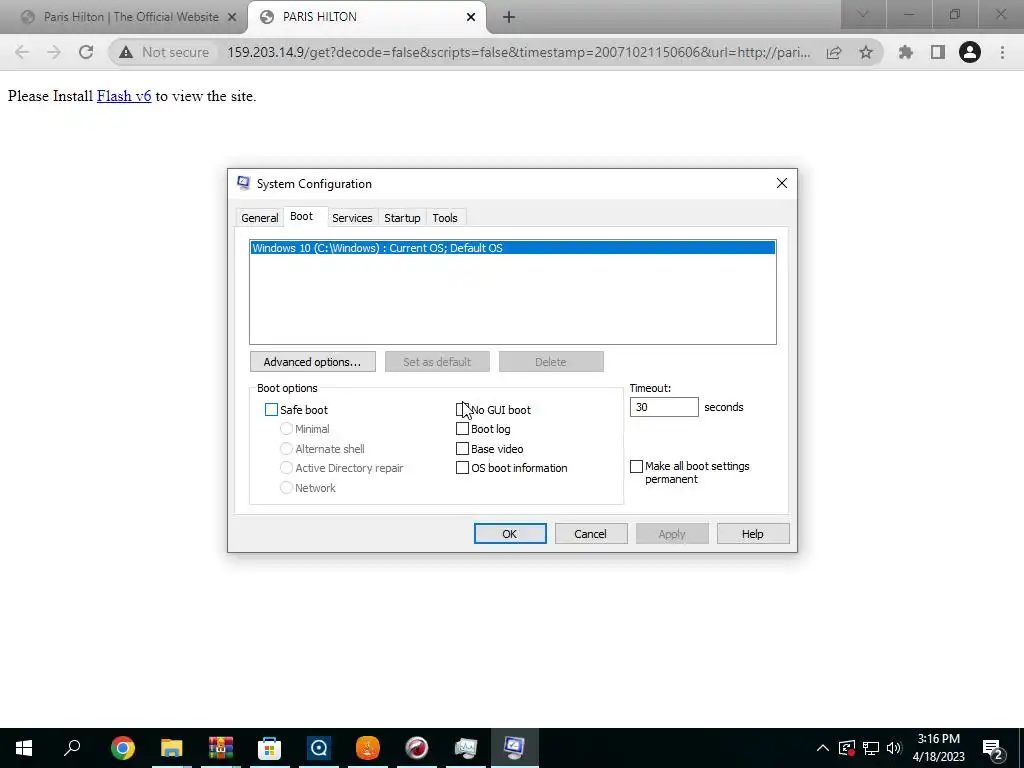The image size is (1024, 768).
Task: Close the PARIS HILTON tab
Action: coord(471,17)
